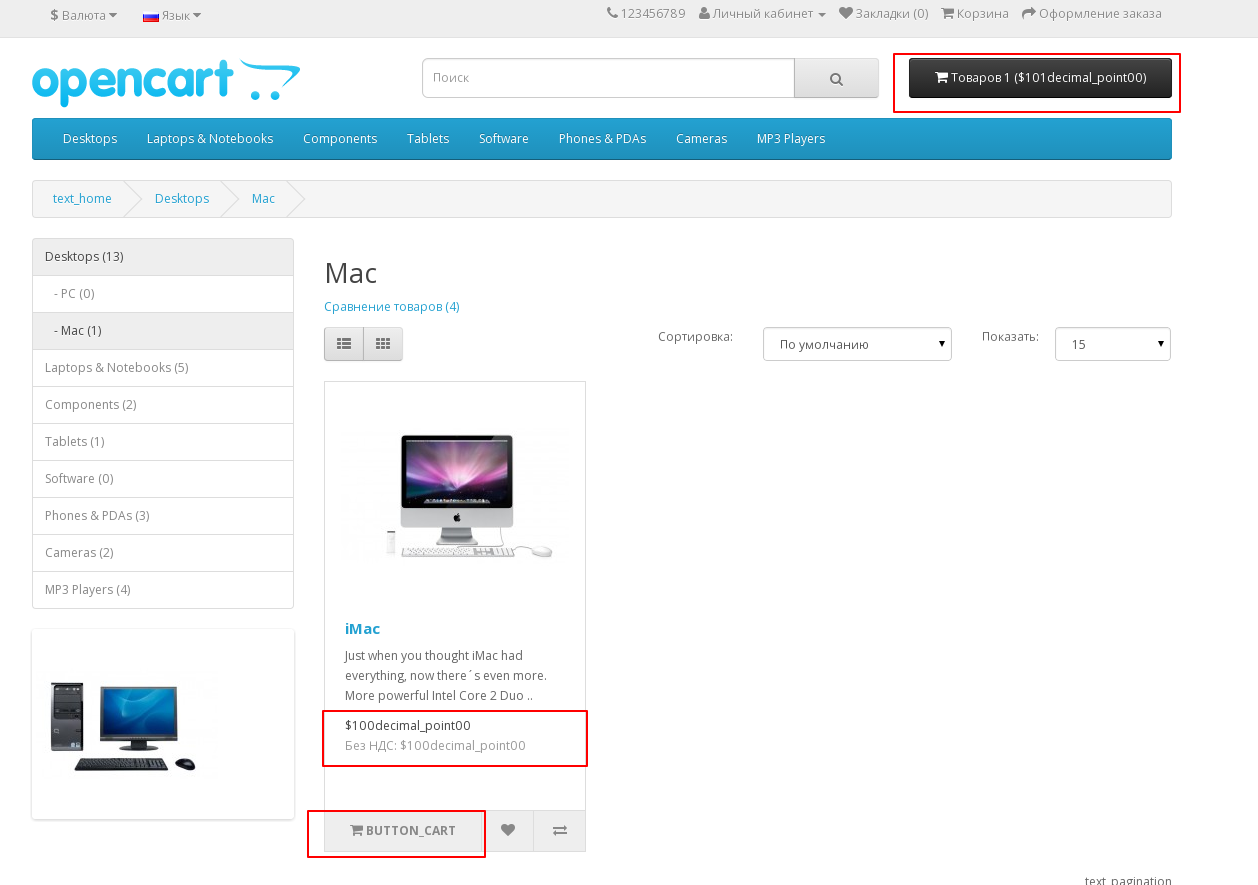Click the BUTTON_CART add to cart button
Viewport: 1258px width, 885px height.
click(x=404, y=830)
